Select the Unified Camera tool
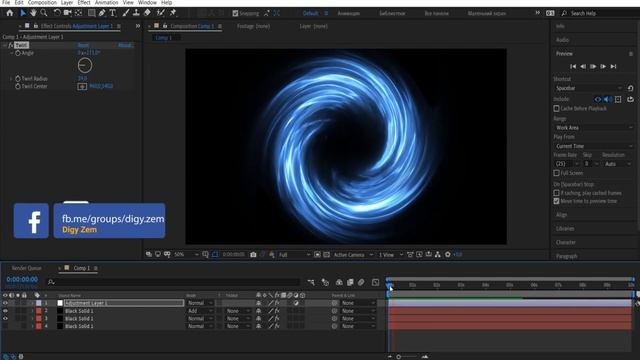 (x=67, y=13)
